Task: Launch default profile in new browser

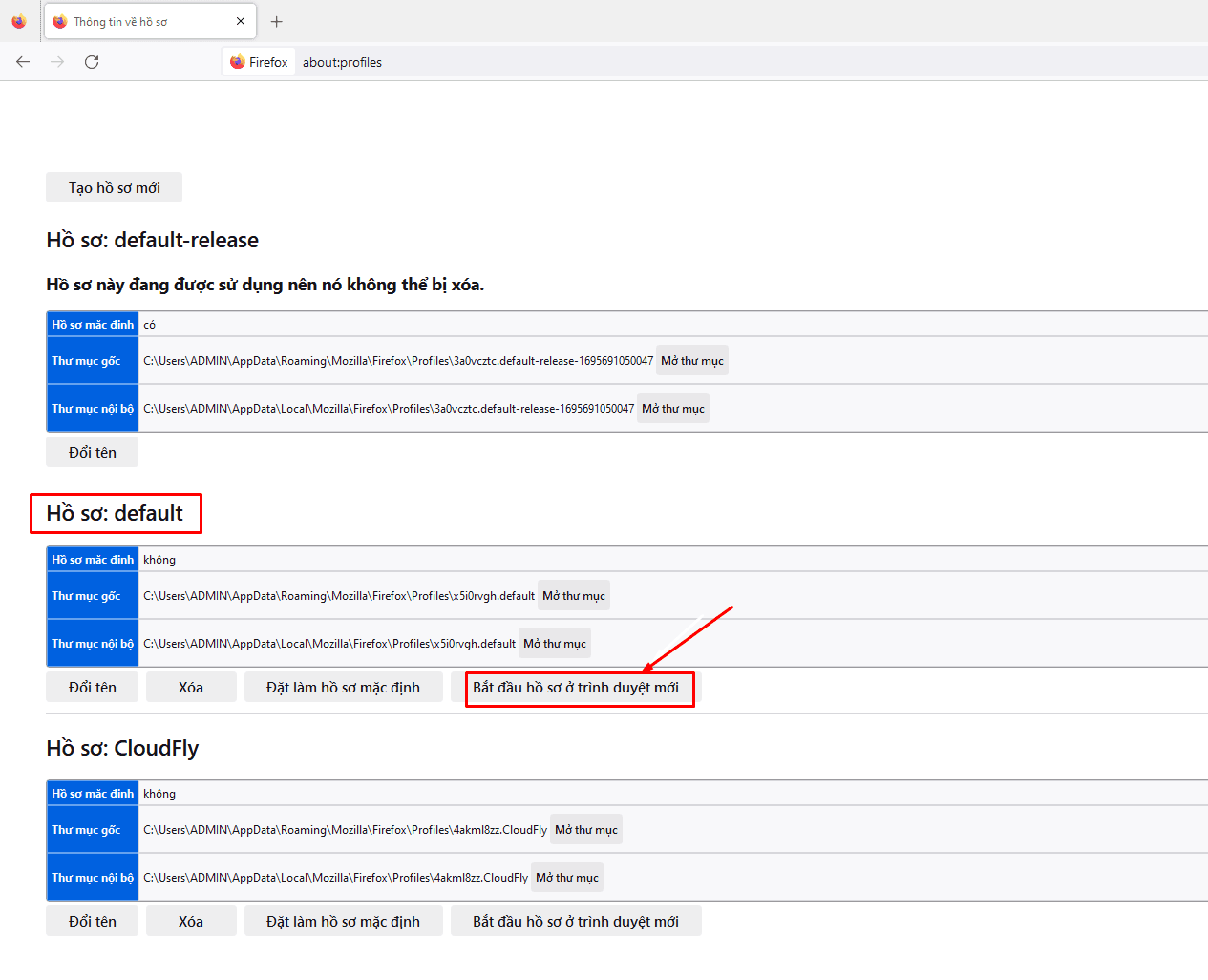Action: [x=576, y=687]
